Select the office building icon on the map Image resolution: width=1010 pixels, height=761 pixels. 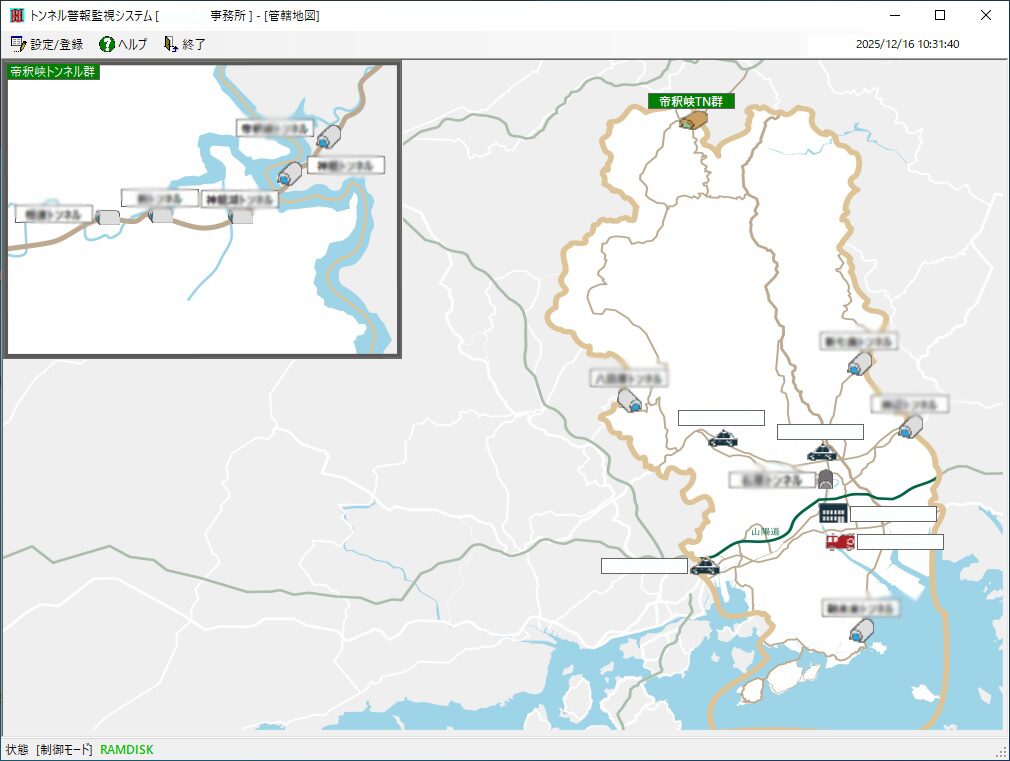click(832, 513)
